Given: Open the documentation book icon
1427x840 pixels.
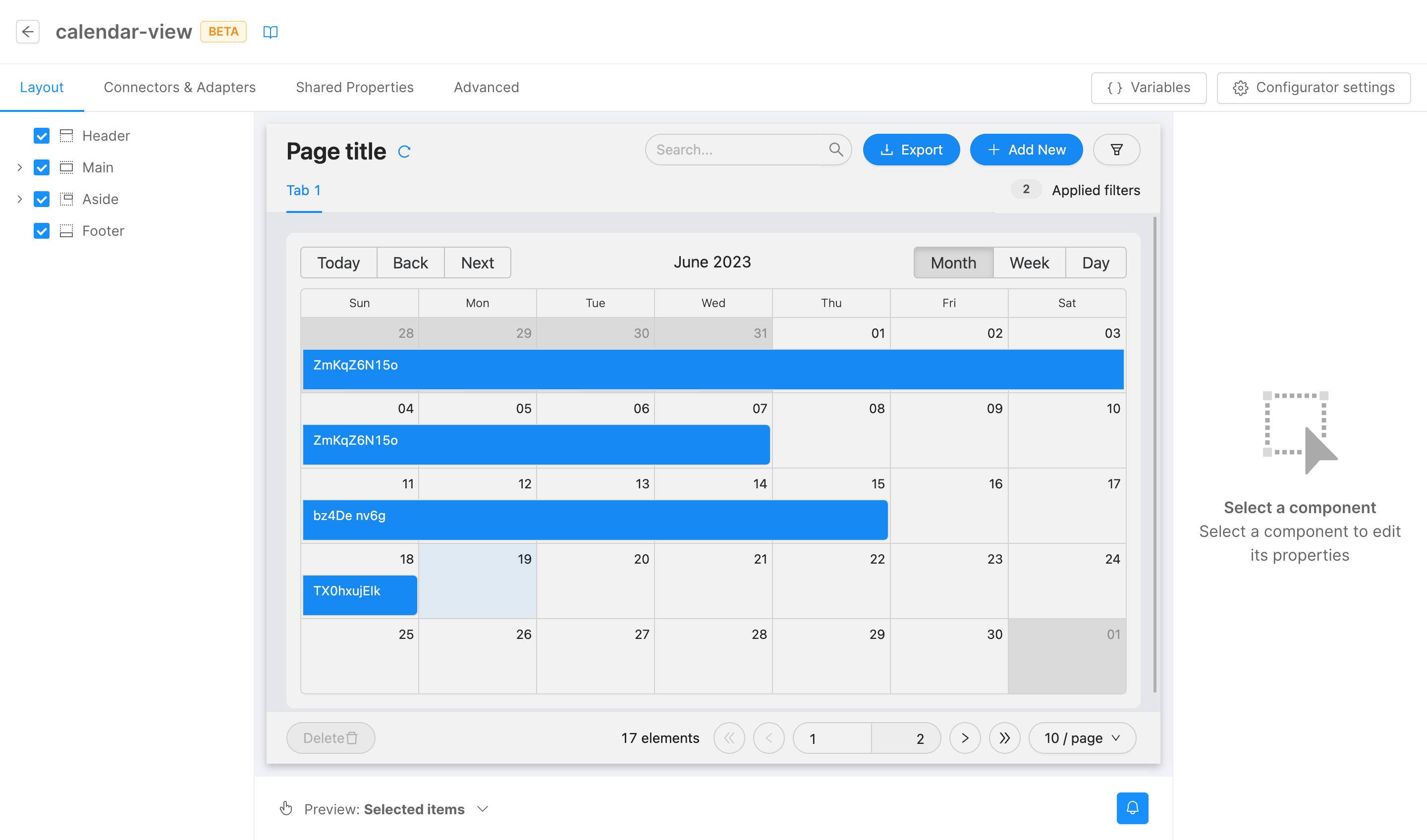Looking at the screenshot, I should (x=270, y=32).
